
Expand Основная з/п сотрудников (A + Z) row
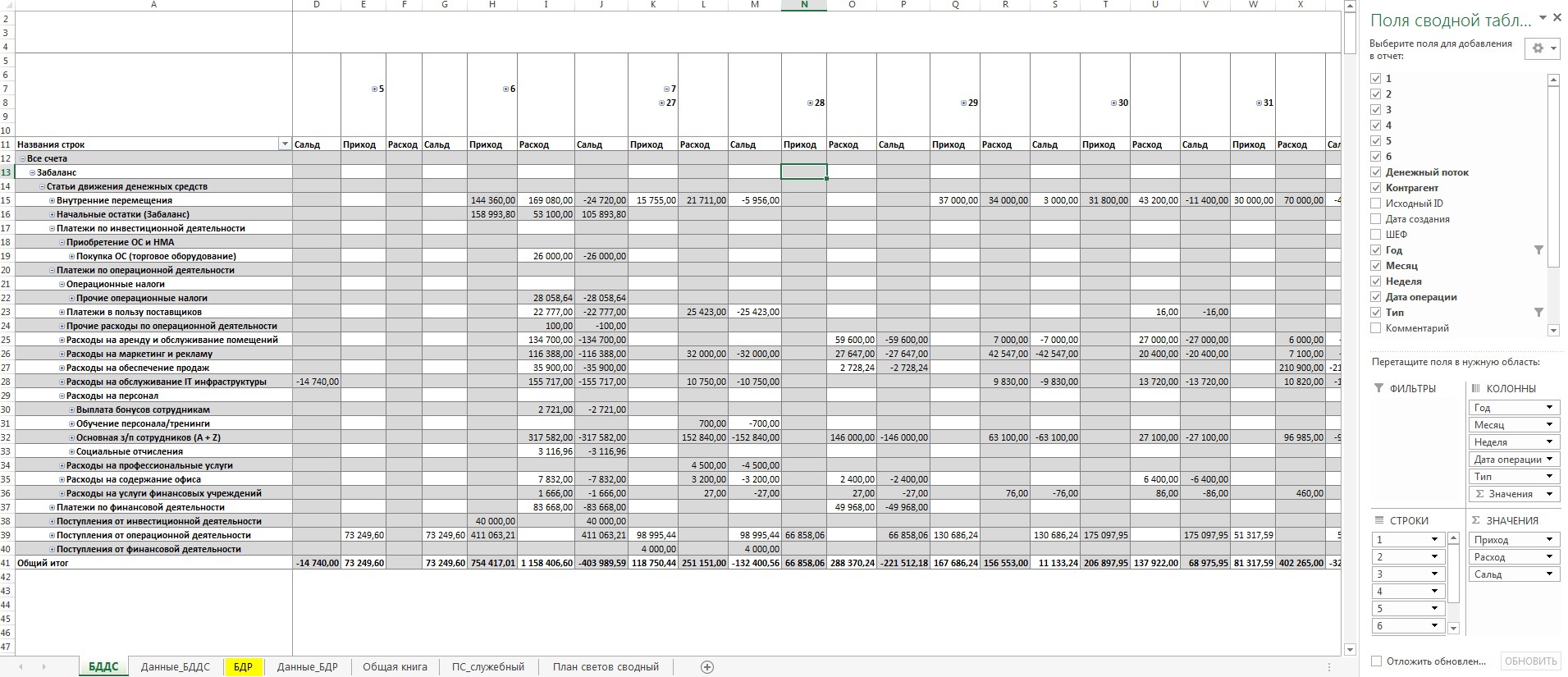[x=72, y=438]
